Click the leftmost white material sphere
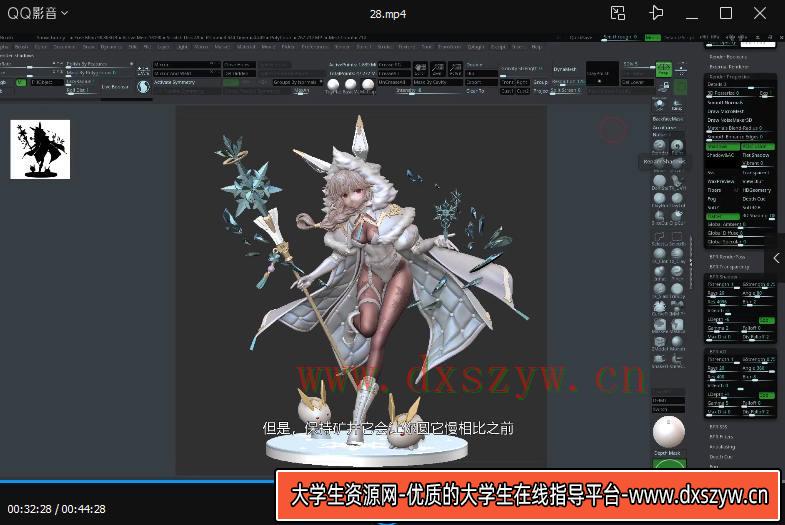Screen dimensions: 785x525 click(333, 84)
